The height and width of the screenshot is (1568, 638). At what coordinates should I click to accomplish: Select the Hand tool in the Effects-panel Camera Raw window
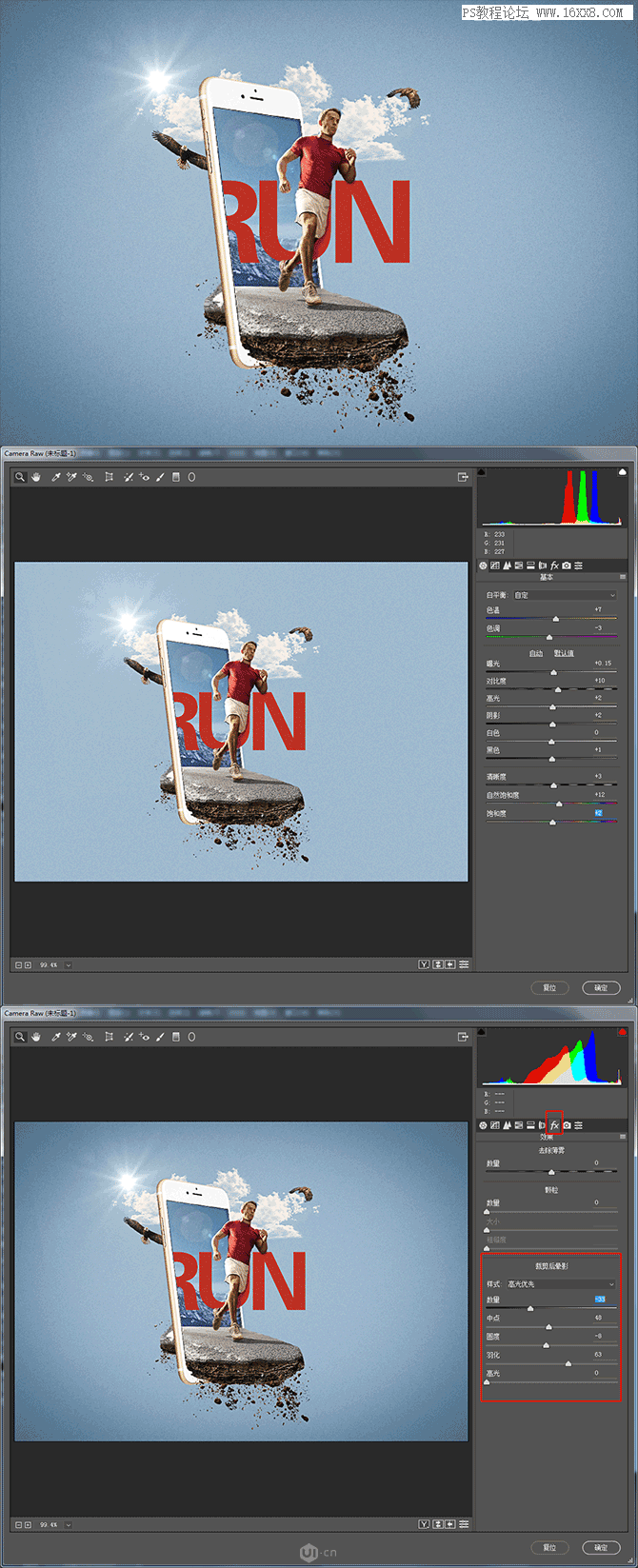(x=36, y=1037)
